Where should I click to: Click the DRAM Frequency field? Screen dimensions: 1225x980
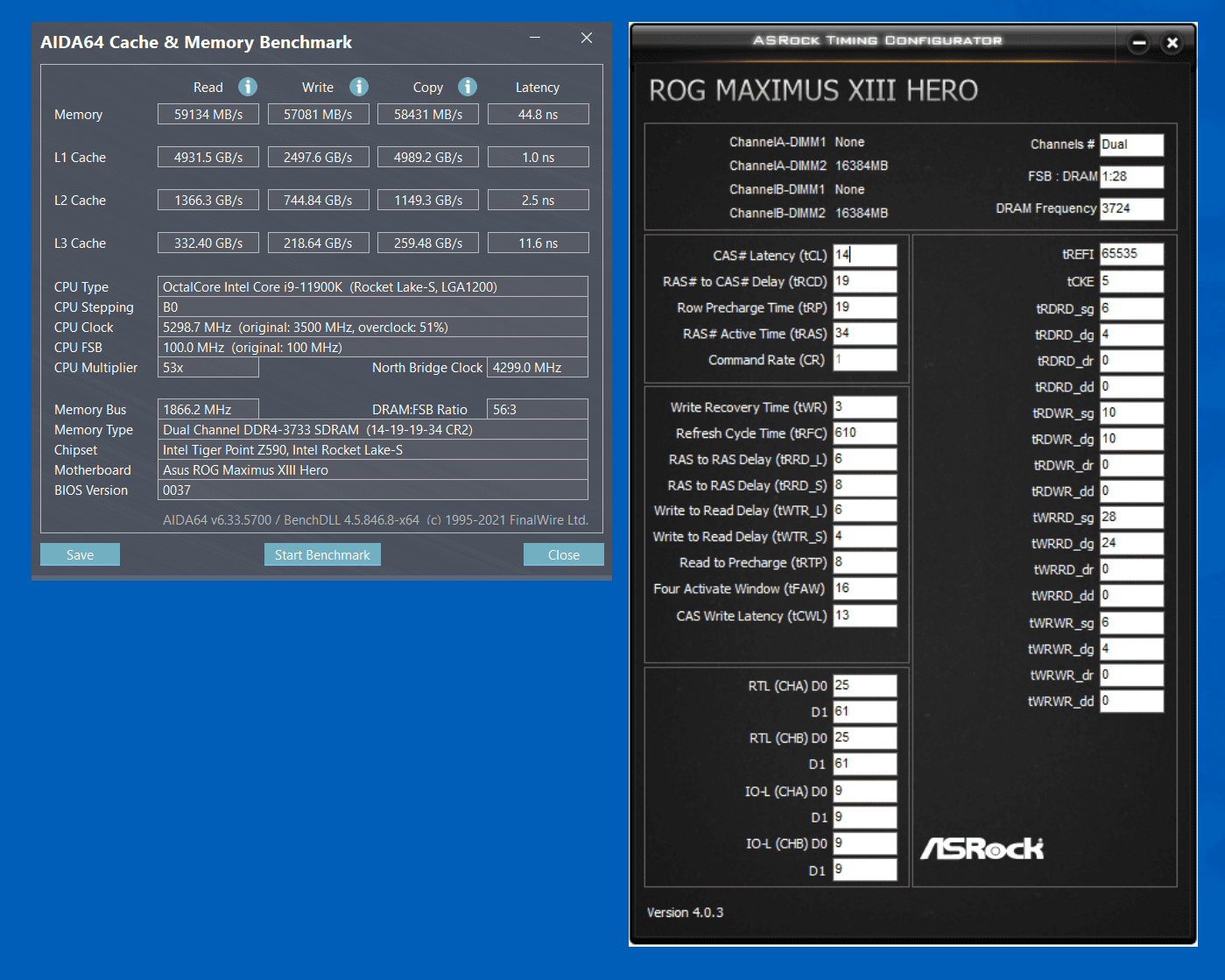(x=1131, y=208)
